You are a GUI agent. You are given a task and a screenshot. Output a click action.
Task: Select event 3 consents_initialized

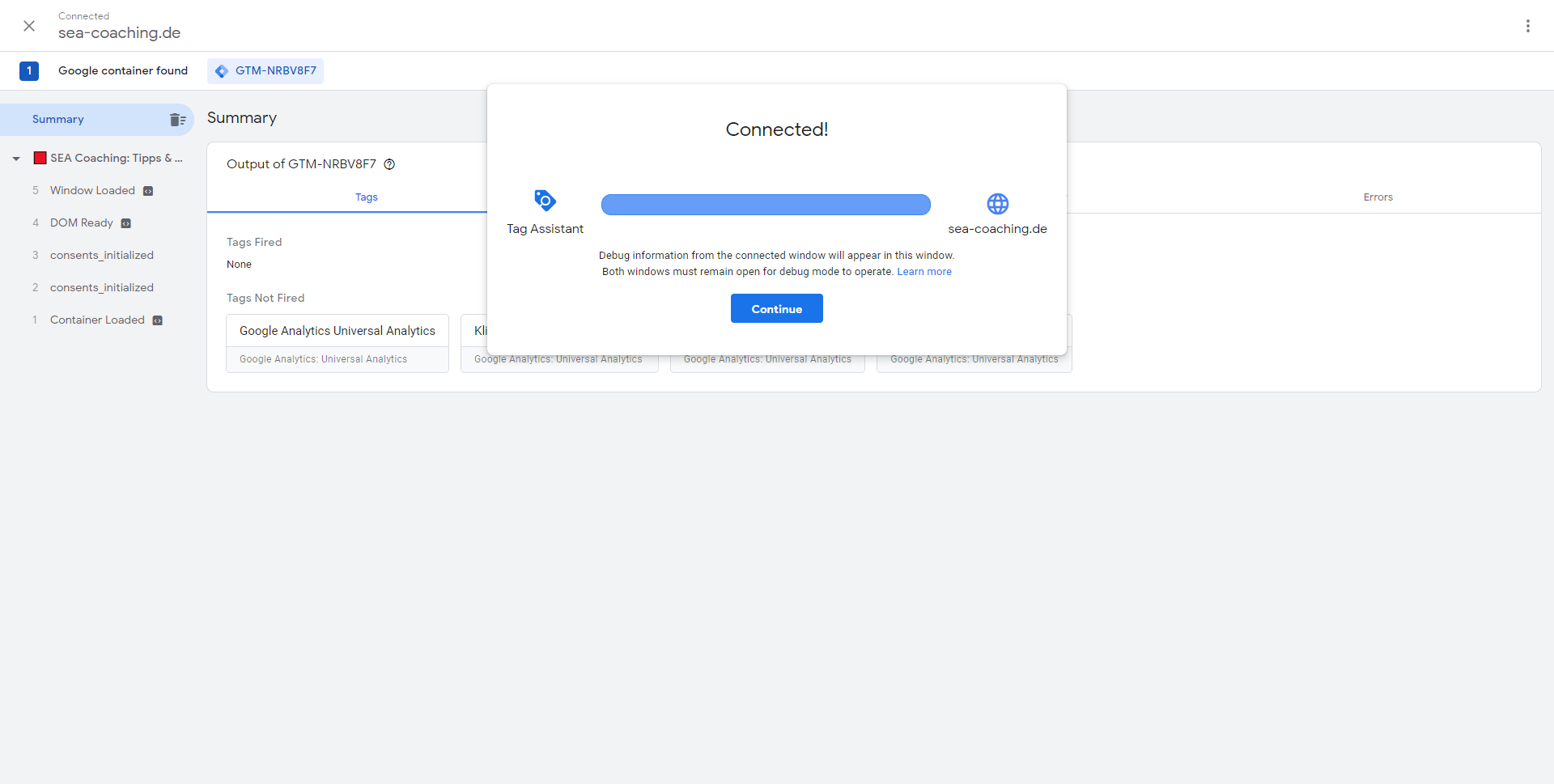102,256
